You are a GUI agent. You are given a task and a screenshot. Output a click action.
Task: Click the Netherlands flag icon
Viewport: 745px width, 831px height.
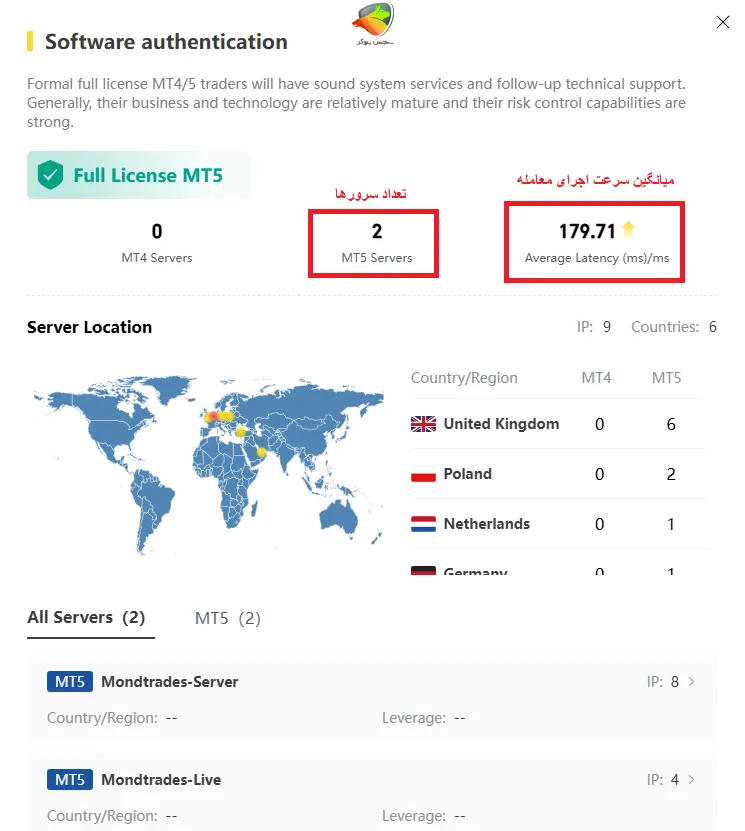424,524
